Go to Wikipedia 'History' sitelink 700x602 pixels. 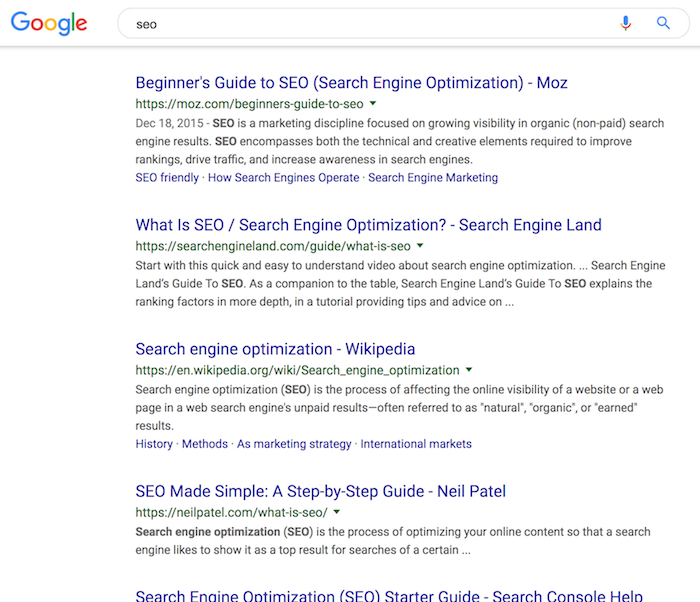[x=154, y=444]
